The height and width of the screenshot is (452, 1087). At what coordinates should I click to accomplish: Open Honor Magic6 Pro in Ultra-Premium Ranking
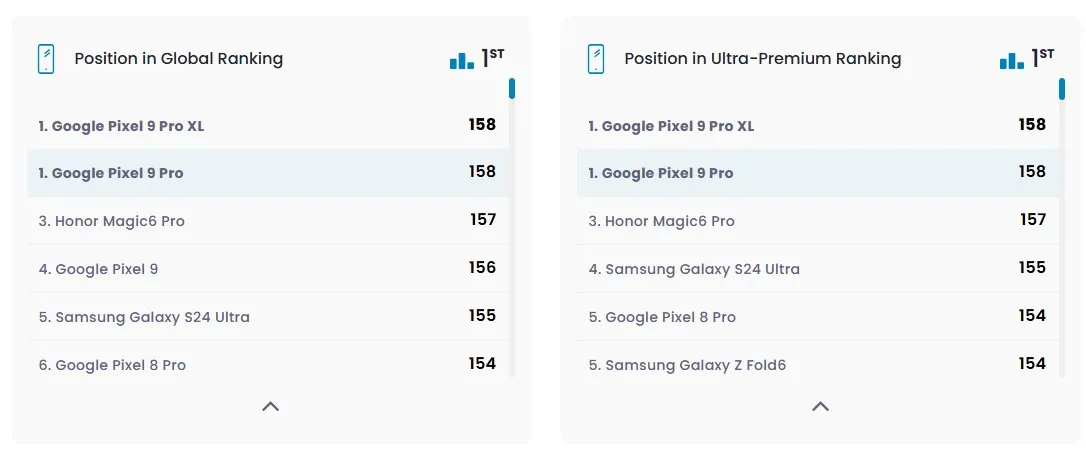[818, 220]
